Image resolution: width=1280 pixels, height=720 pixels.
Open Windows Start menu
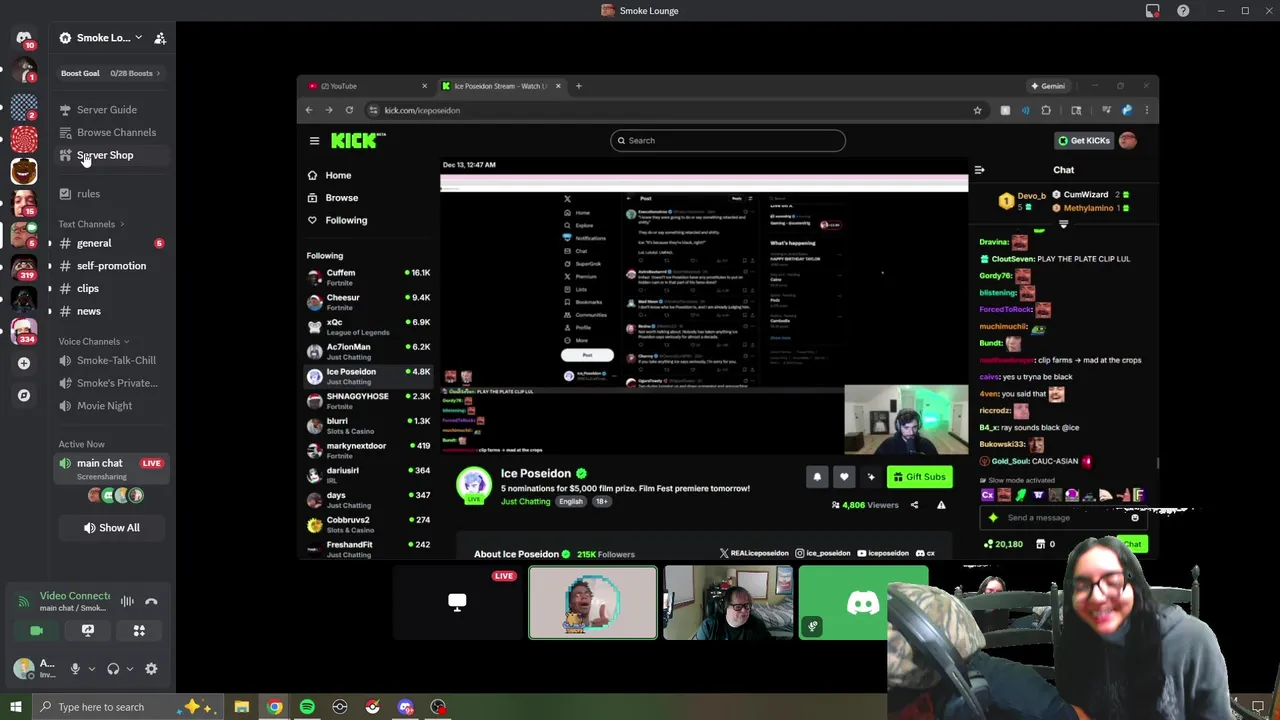15,707
